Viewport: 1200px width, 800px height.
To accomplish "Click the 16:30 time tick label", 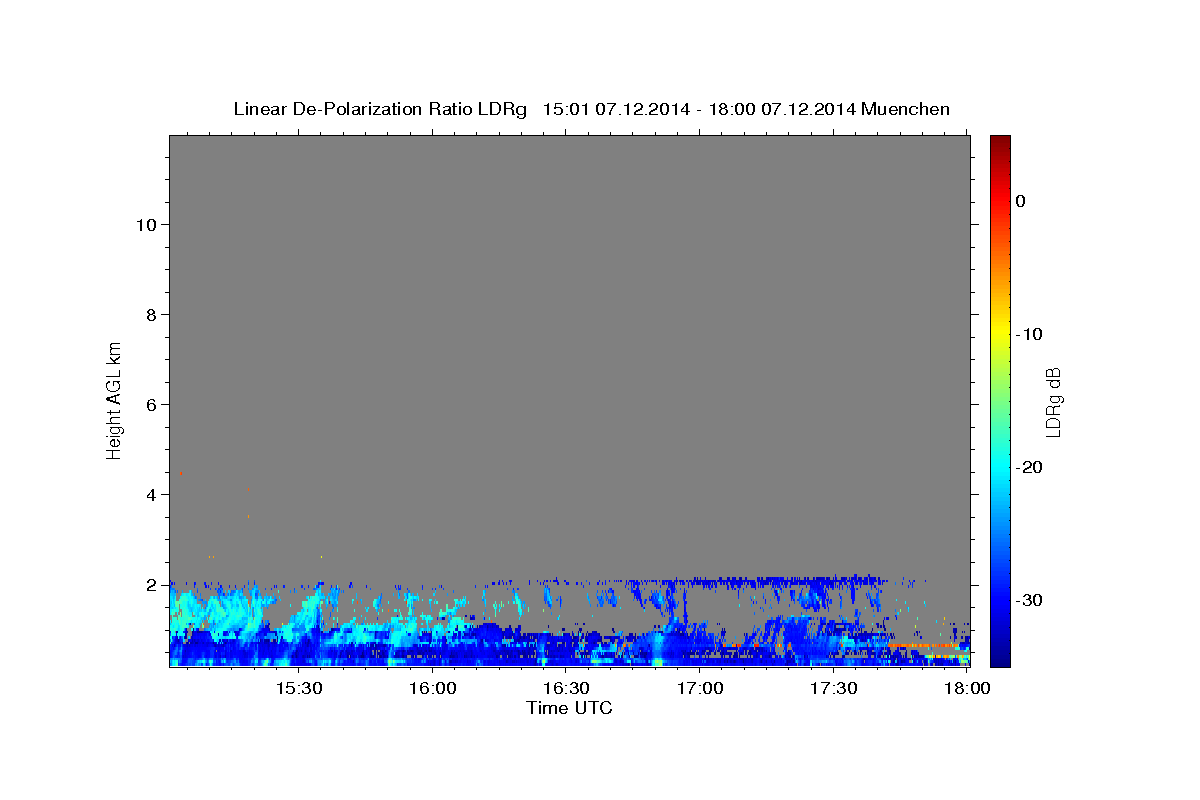I will [567, 689].
